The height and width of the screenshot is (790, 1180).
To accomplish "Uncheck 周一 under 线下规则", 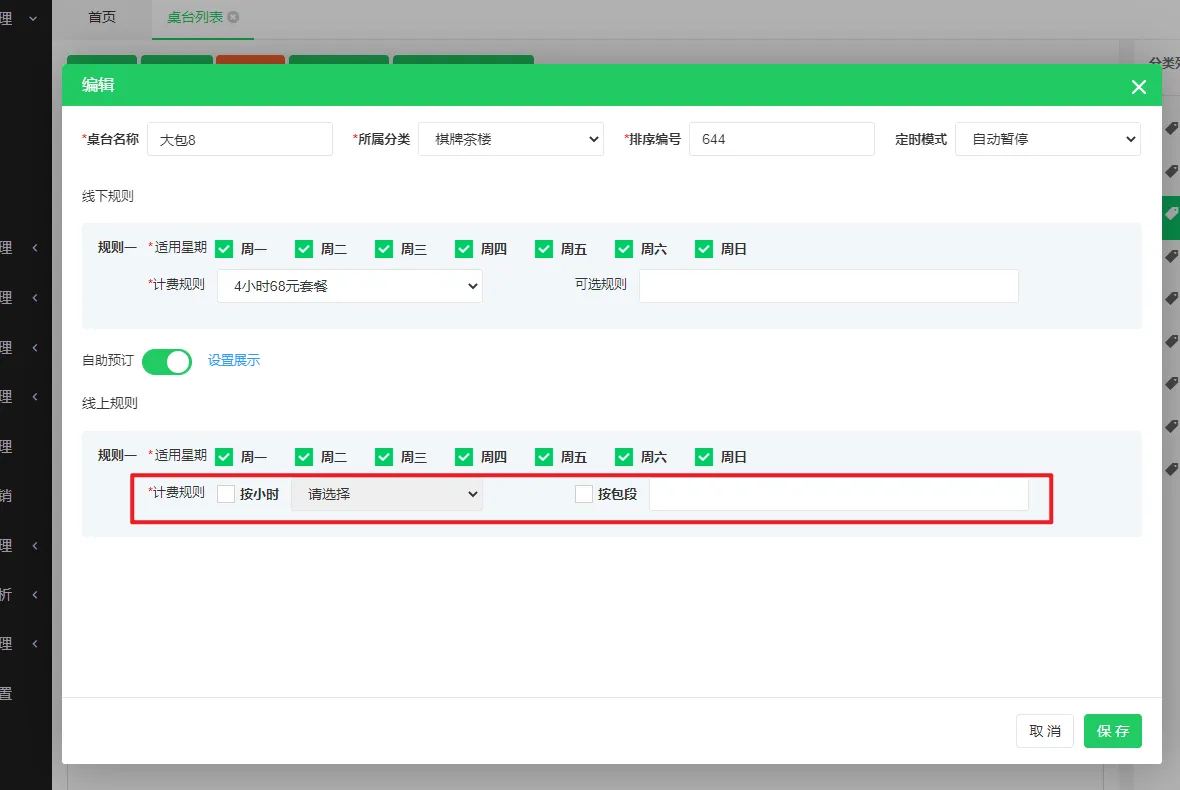I will [x=224, y=249].
